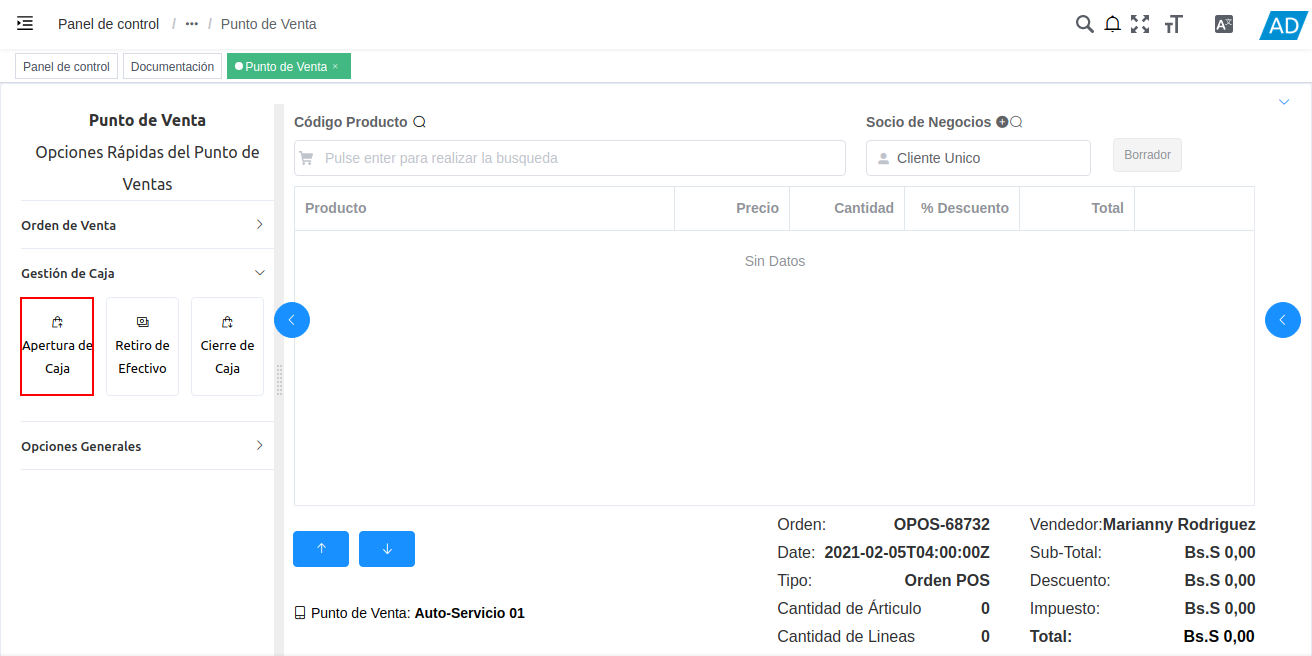1312x656 pixels.
Task: Open the Documentación tab
Action: coord(172,65)
